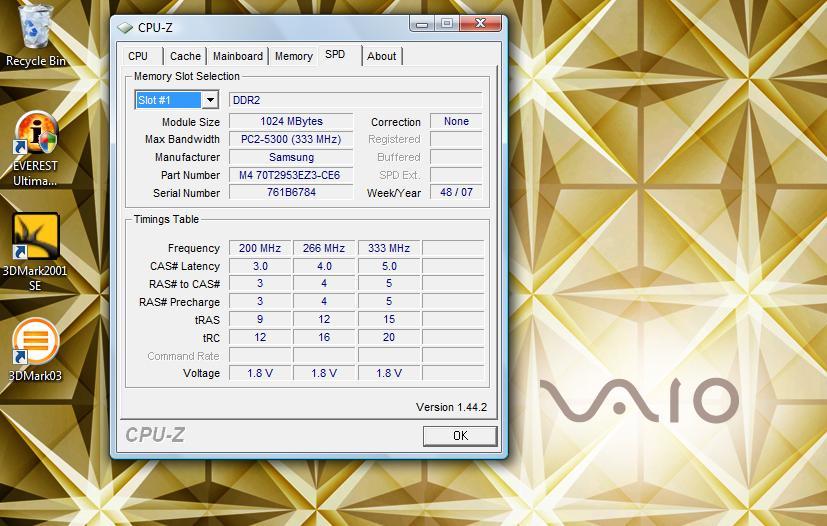Click the Week/Year value 48 / 07
This screenshot has height=526, width=827.
[456, 192]
